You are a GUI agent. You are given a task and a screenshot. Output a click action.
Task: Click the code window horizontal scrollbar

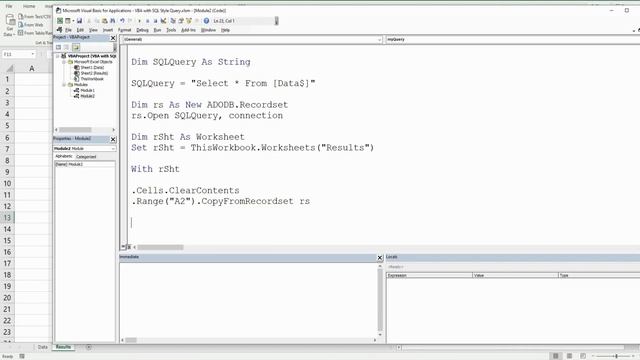coord(160,247)
